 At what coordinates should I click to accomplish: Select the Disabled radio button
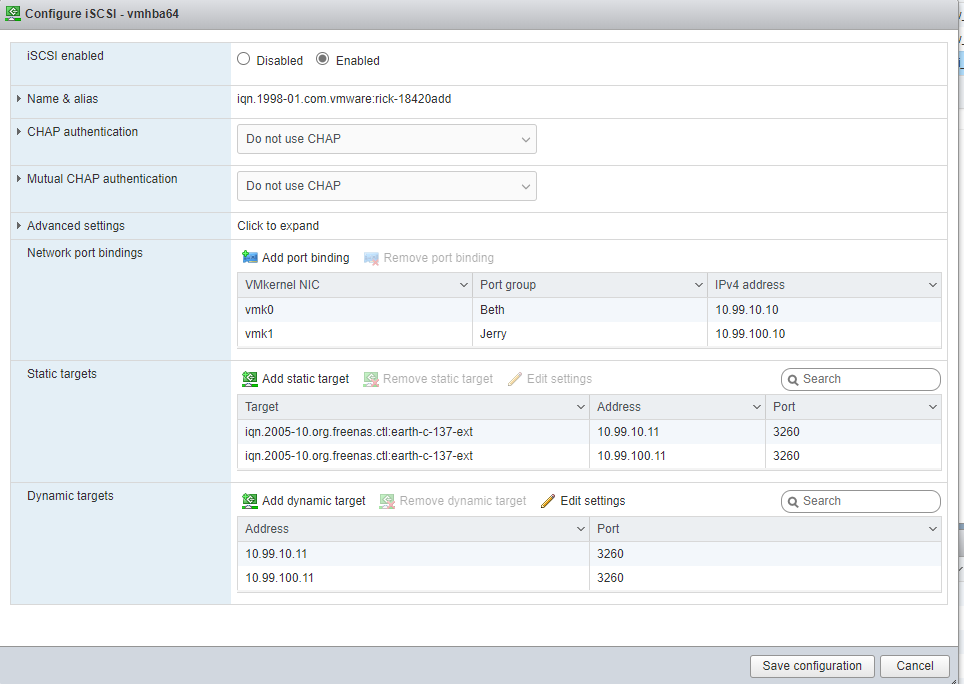(x=243, y=59)
